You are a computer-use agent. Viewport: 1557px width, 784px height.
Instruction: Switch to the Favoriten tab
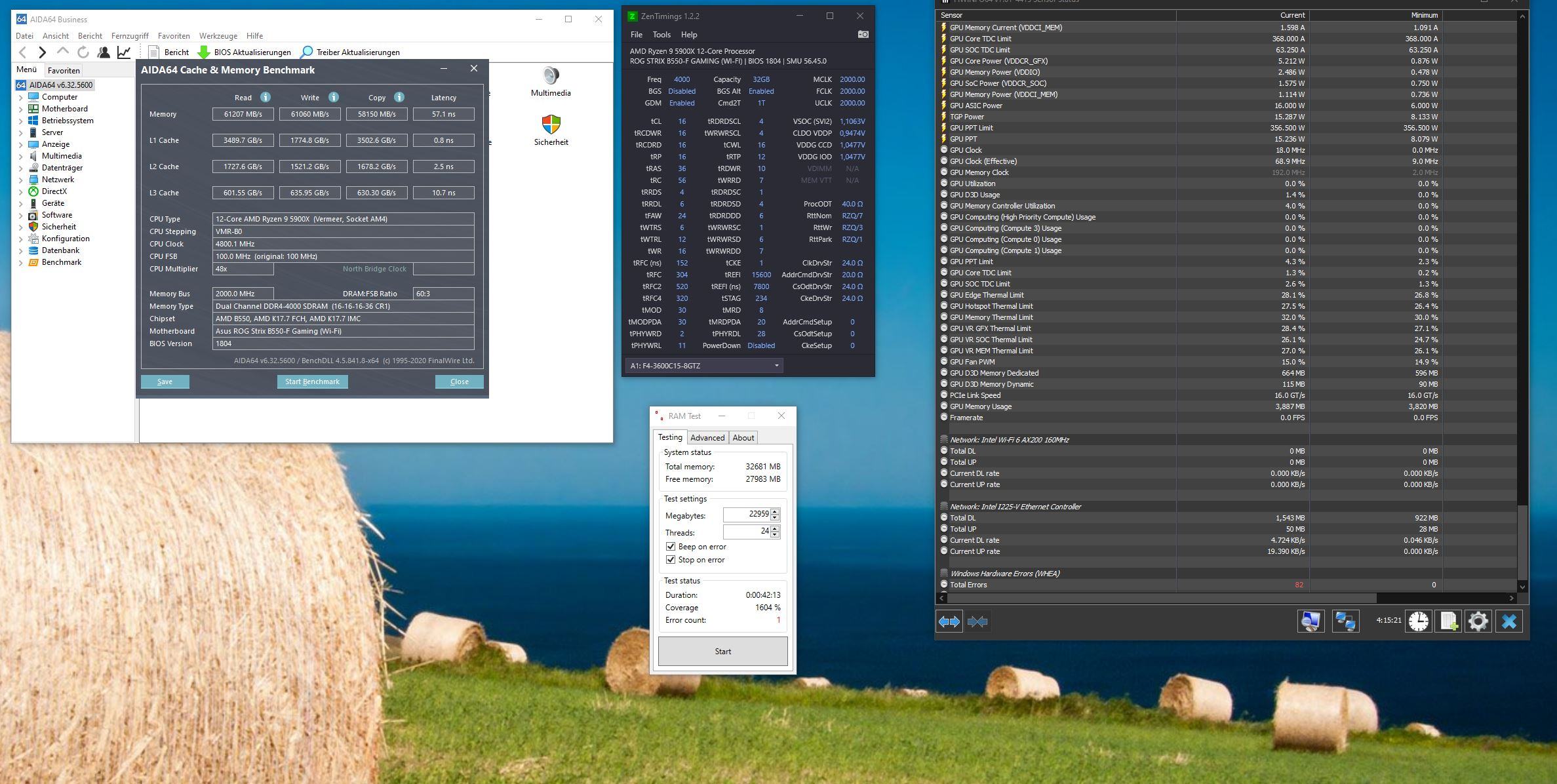[64, 70]
